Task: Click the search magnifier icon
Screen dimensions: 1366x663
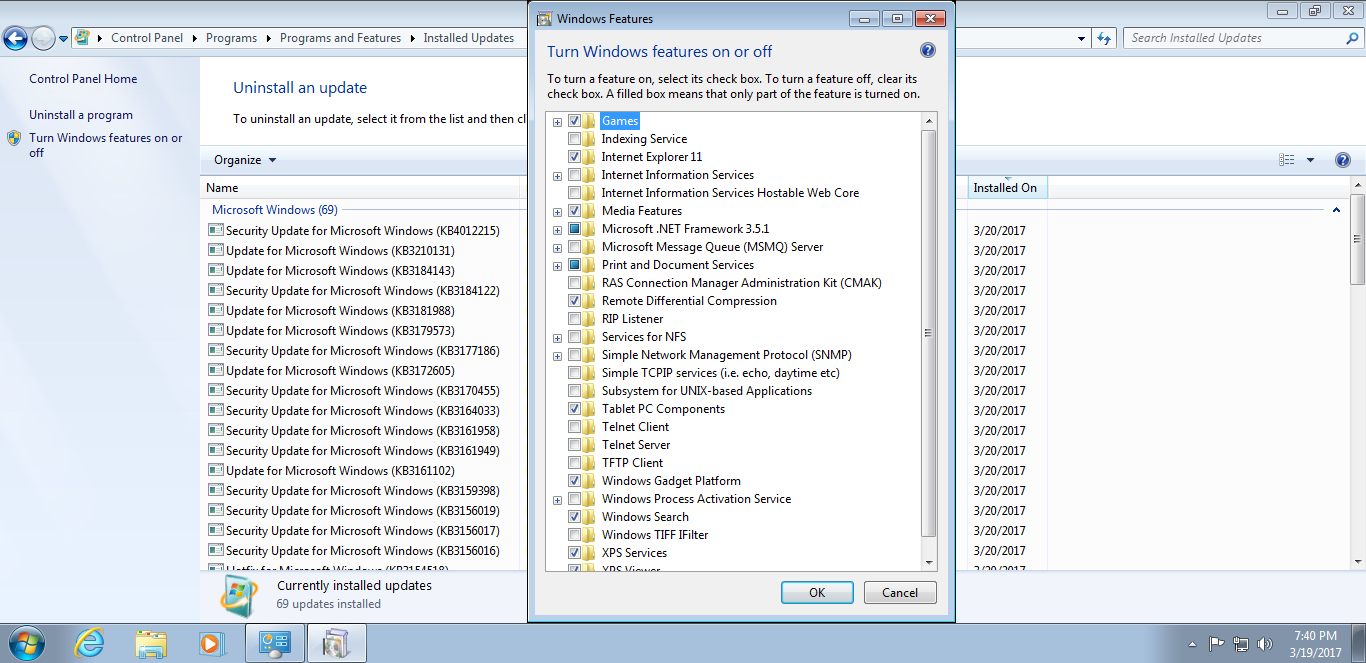Action: point(1352,38)
